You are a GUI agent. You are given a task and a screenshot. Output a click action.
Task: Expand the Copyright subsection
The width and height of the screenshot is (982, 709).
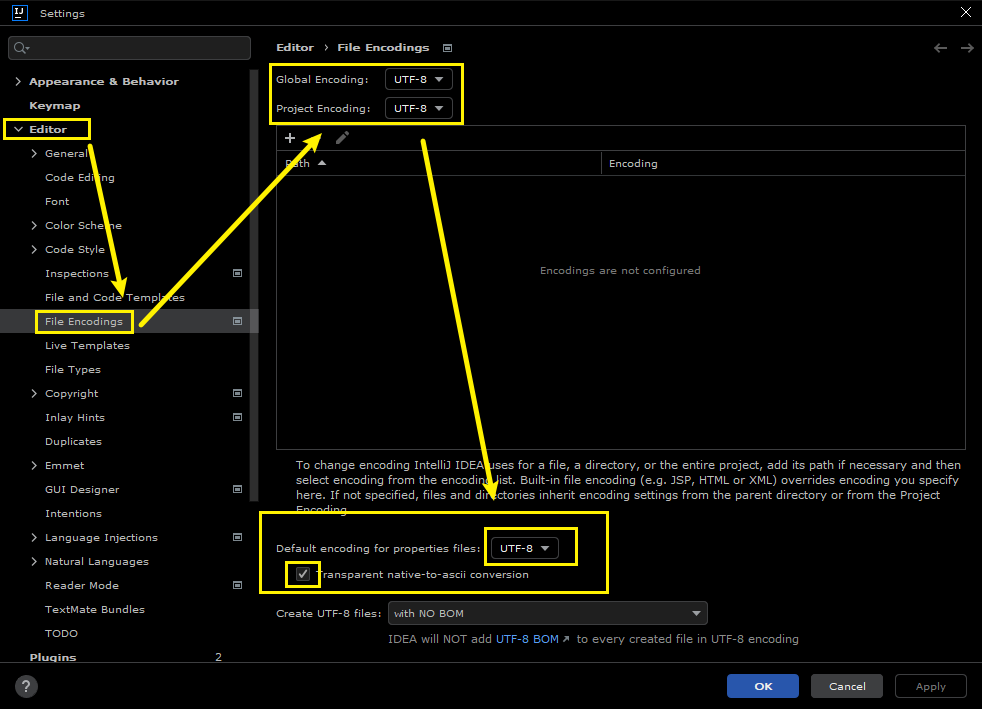tap(34, 393)
